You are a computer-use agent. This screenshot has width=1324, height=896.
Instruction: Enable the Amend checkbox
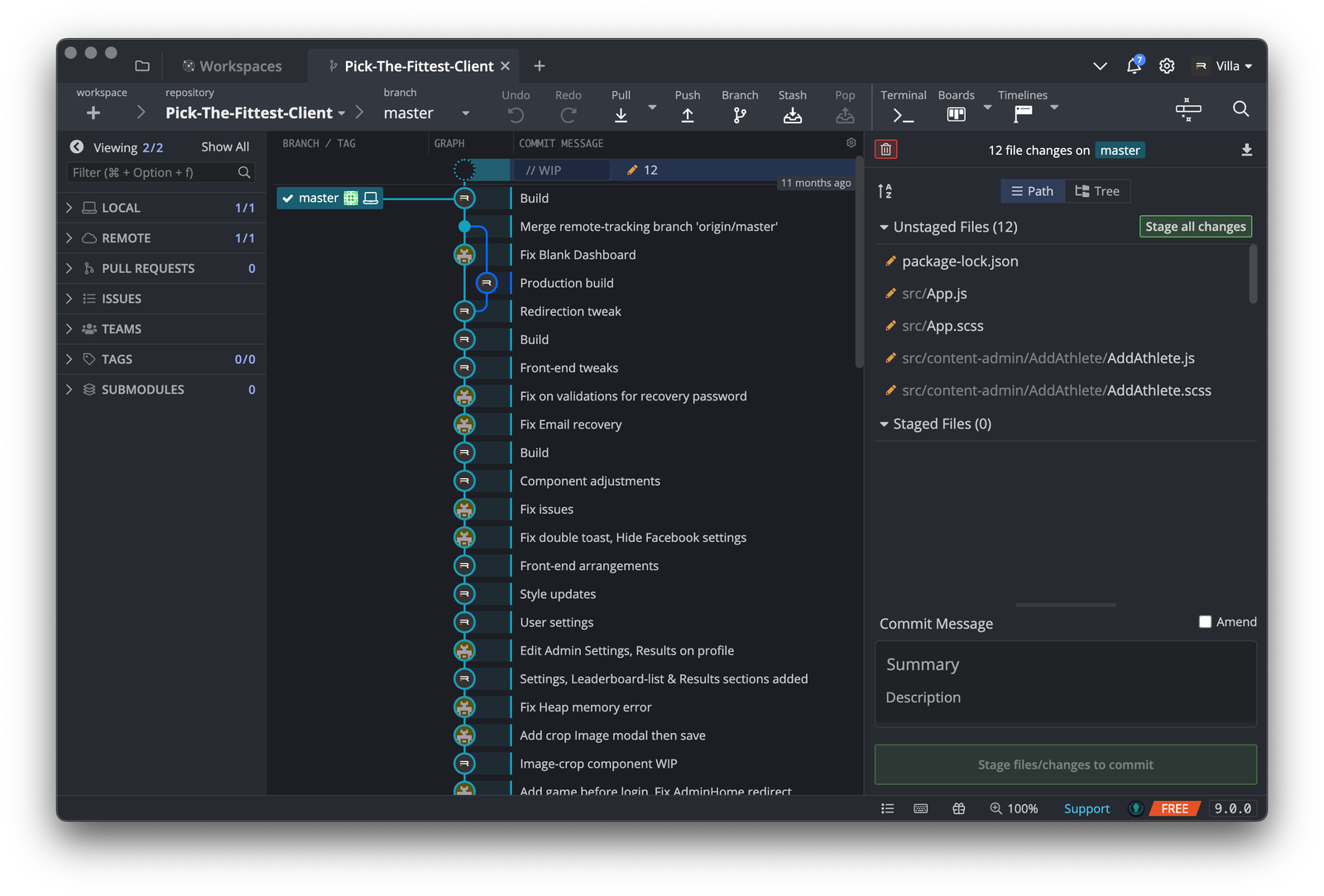coord(1205,622)
